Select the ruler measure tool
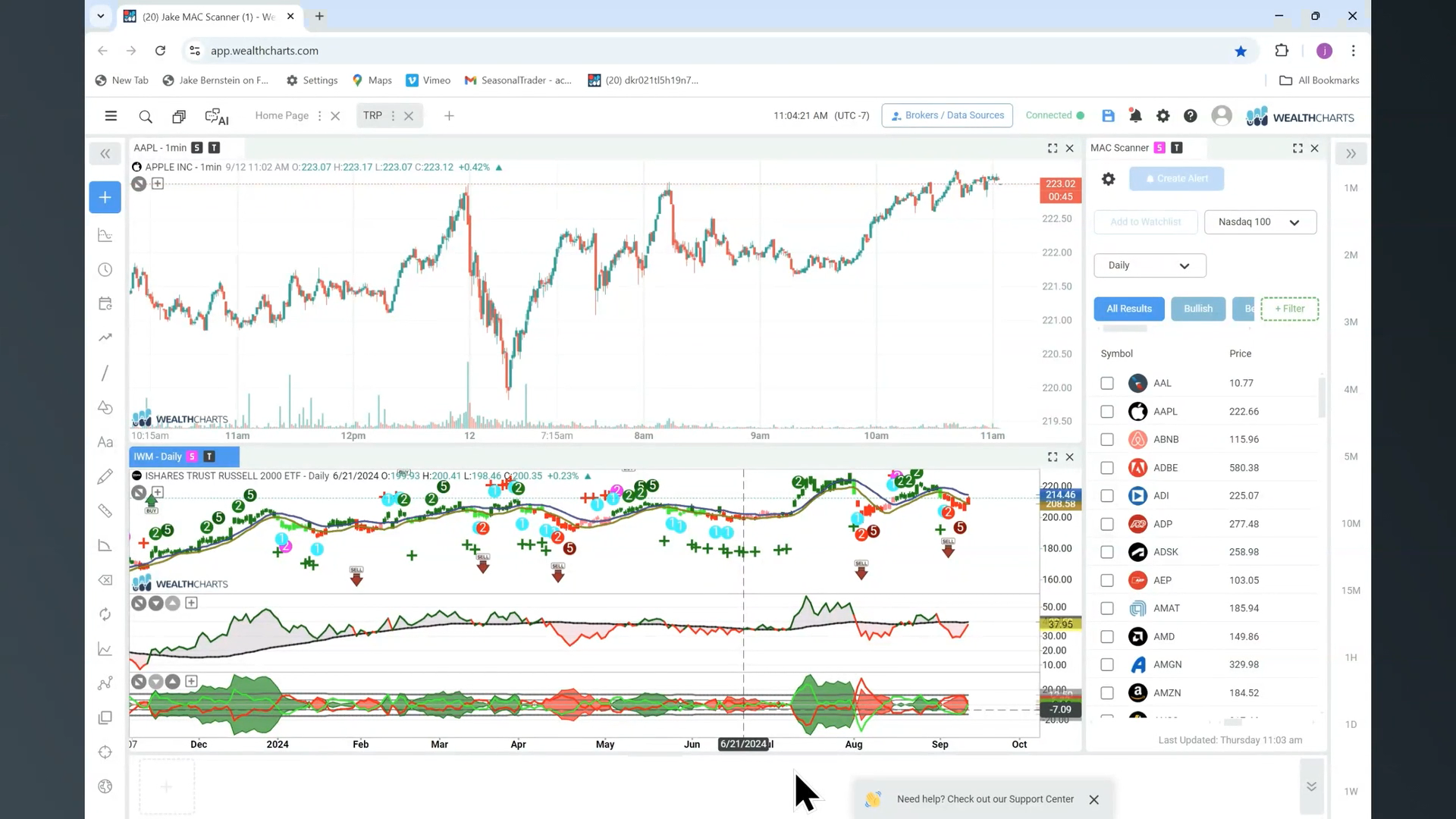1456x819 pixels. tap(105, 511)
